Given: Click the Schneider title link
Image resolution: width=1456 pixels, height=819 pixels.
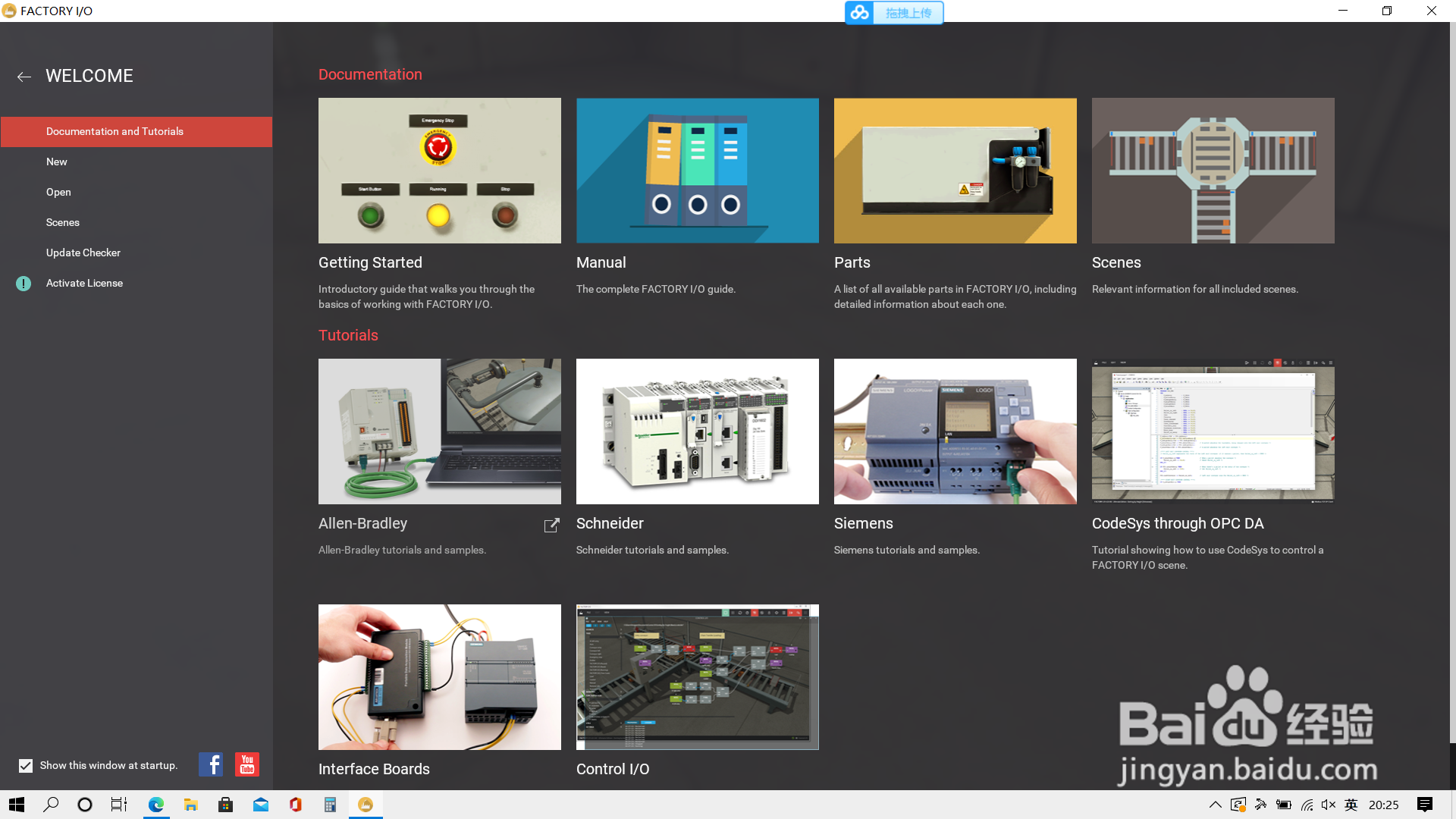Looking at the screenshot, I should tap(610, 524).
